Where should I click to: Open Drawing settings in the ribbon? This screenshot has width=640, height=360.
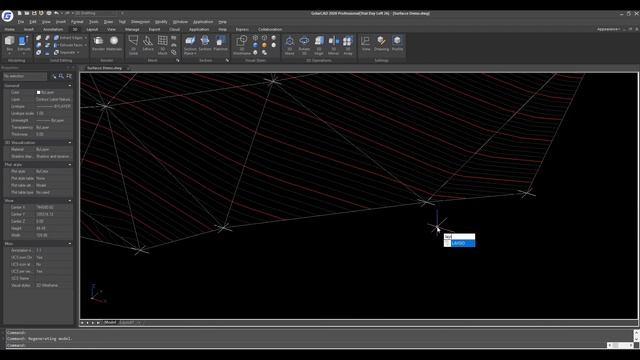381,43
